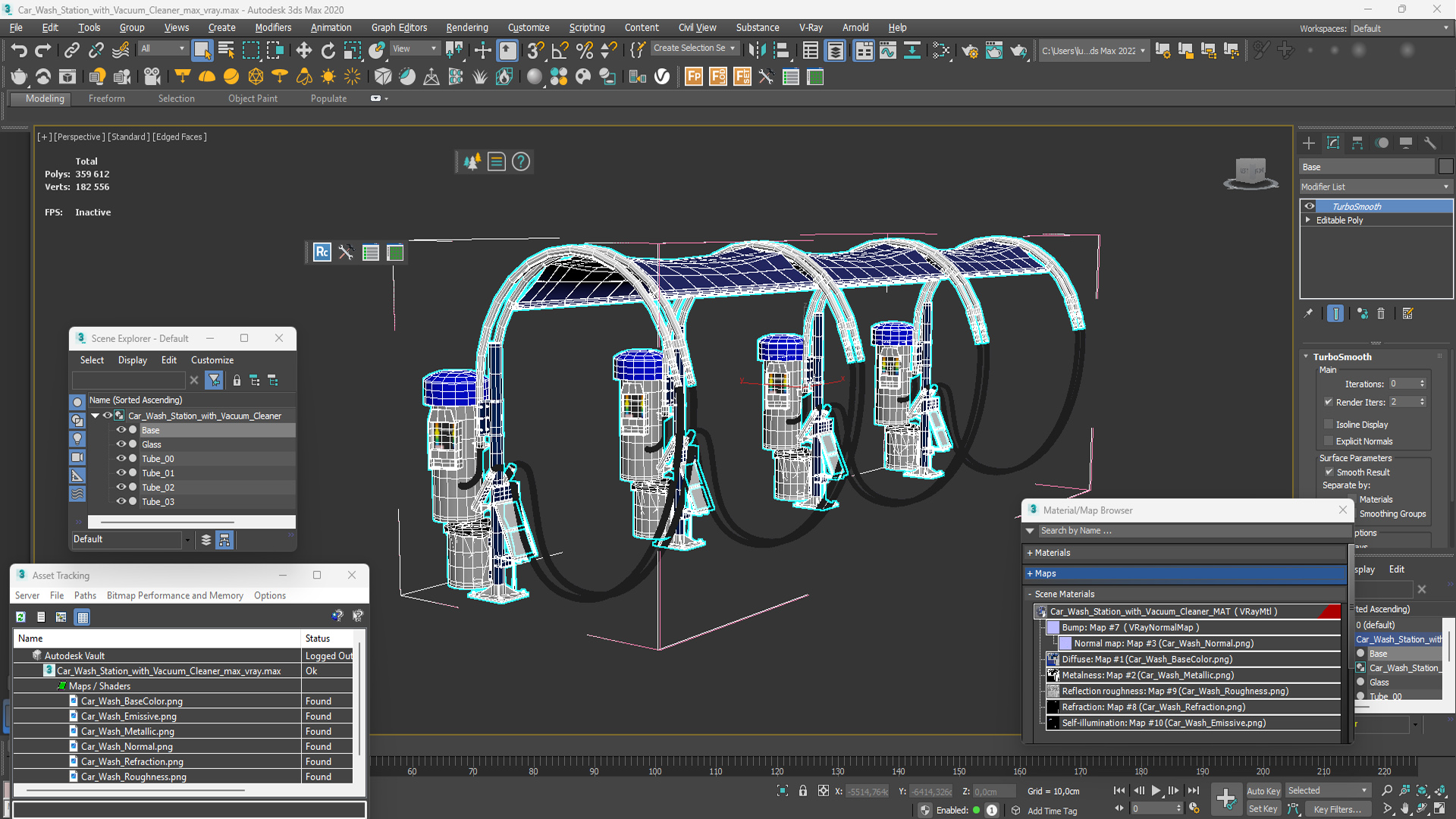Toggle visibility eye of Base object
Viewport: 1456px width, 819px height.
click(121, 430)
